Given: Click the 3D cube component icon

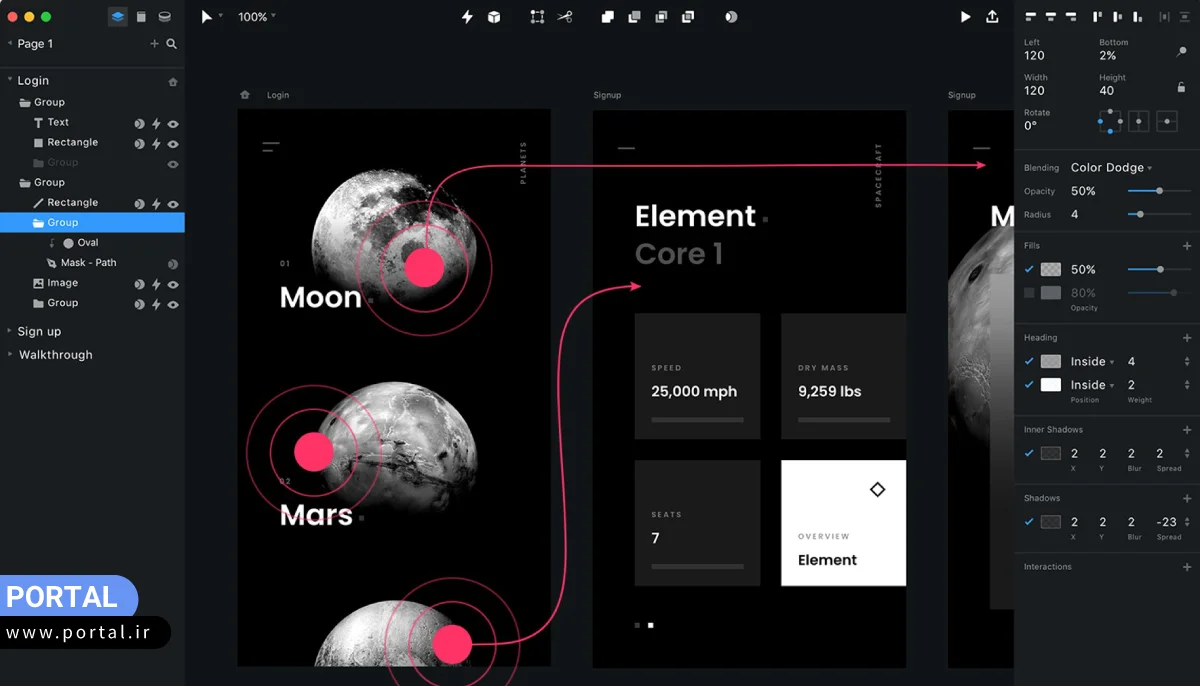Looking at the screenshot, I should 494,17.
